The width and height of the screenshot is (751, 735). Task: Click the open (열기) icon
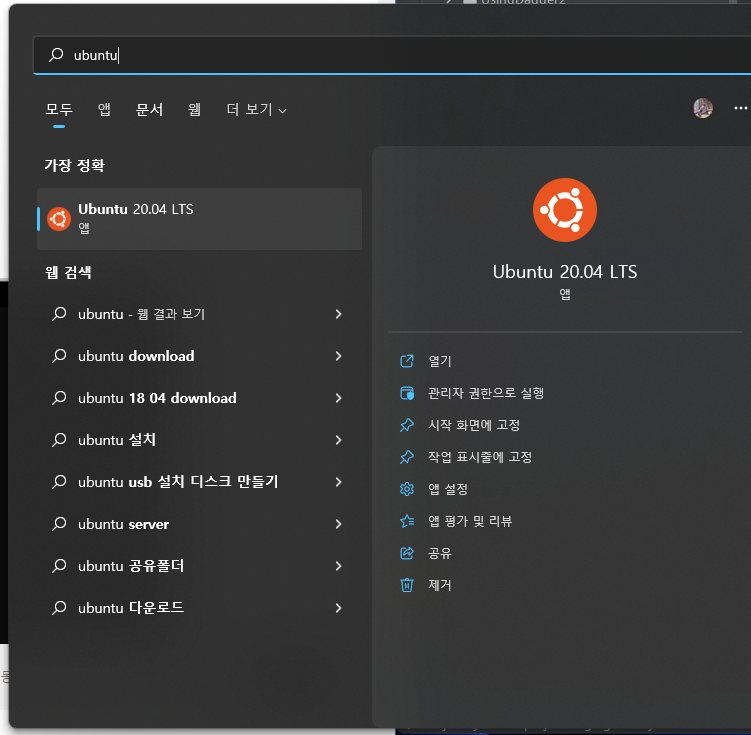click(x=407, y=361)
